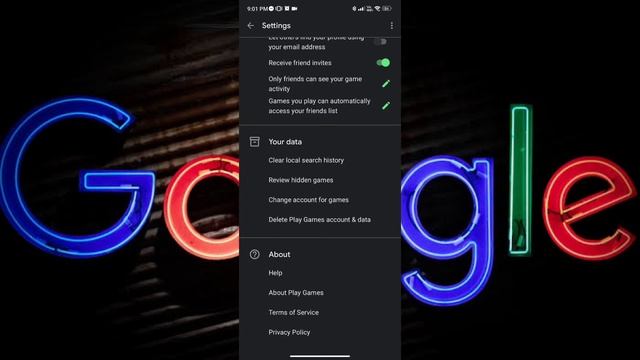
Task: Click the Your data archive icon
Action: pyautogui.click(x=254, y=142)
